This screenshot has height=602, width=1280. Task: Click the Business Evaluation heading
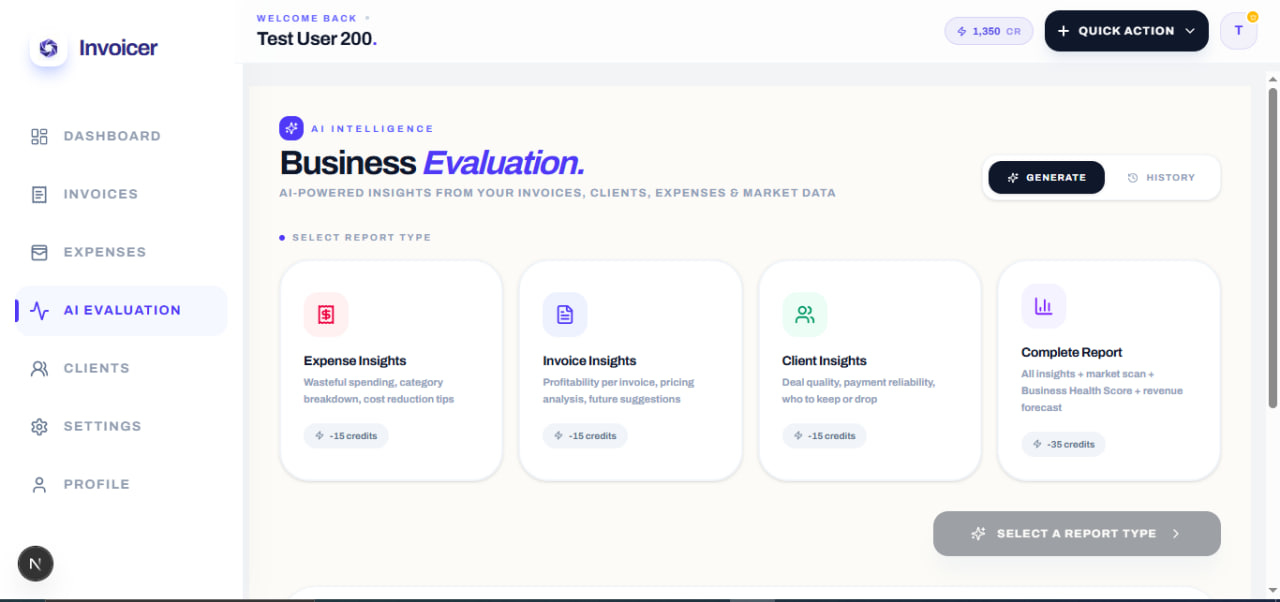pos(432,163)
